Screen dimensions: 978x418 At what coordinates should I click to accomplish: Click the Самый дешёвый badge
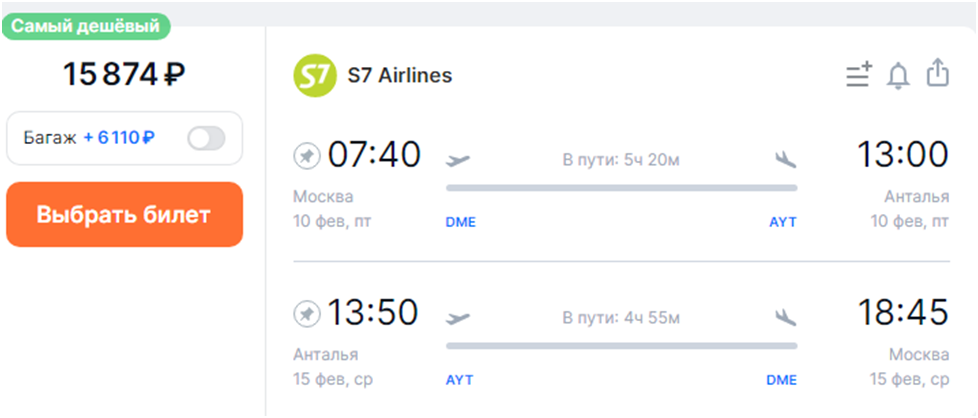[x=86, y=27]
